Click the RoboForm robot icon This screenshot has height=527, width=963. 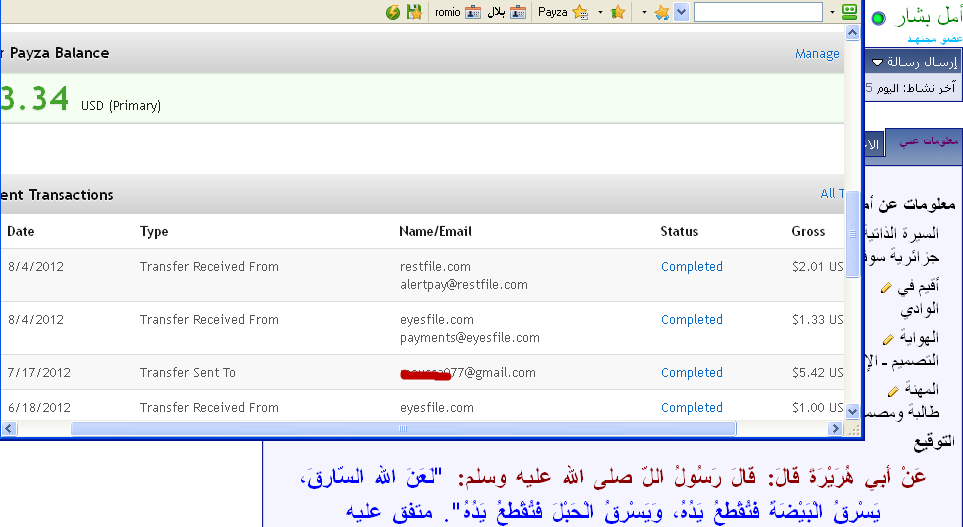pos(849,12)
